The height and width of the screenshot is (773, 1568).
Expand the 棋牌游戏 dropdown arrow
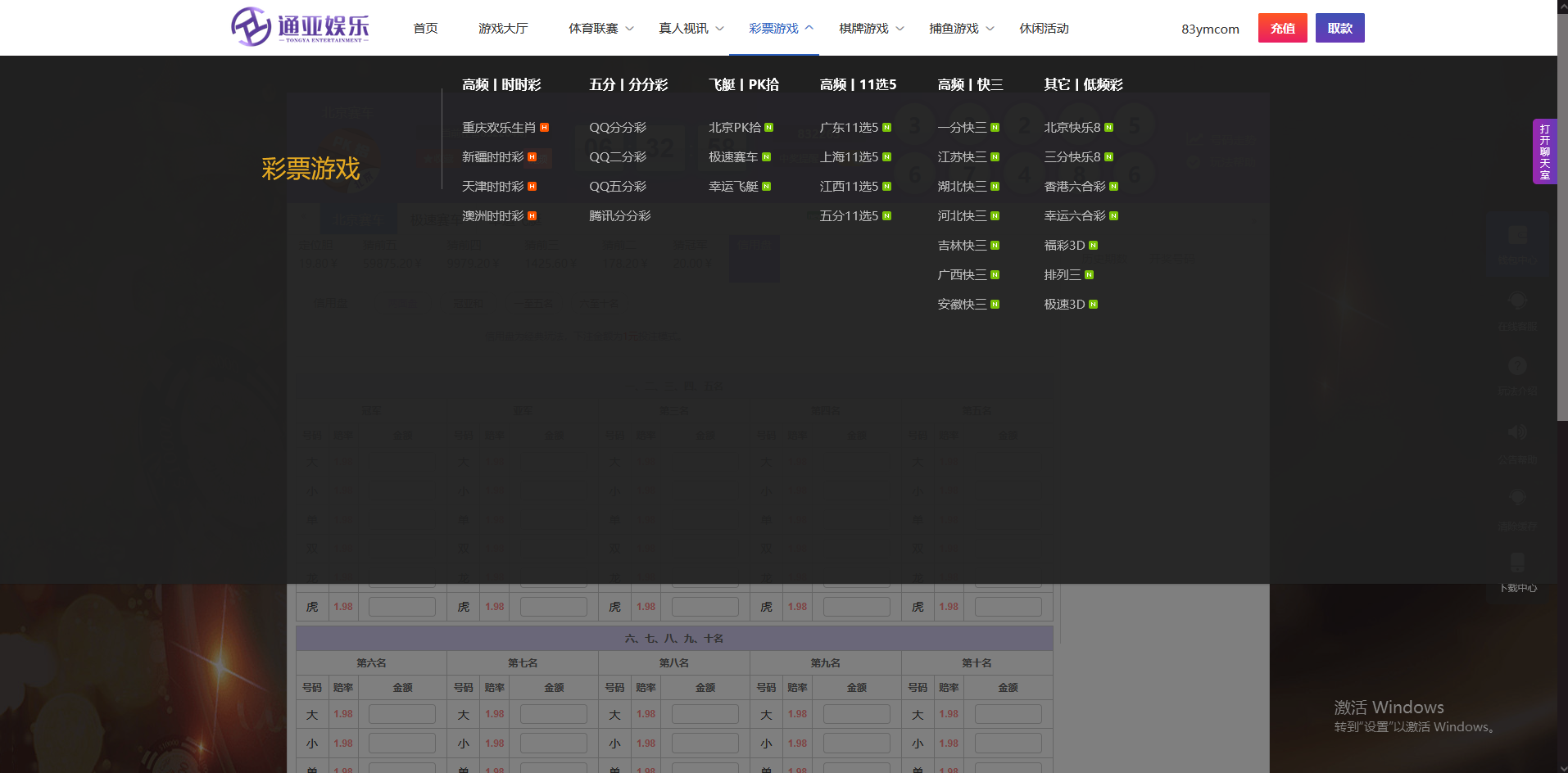point(900,29)
